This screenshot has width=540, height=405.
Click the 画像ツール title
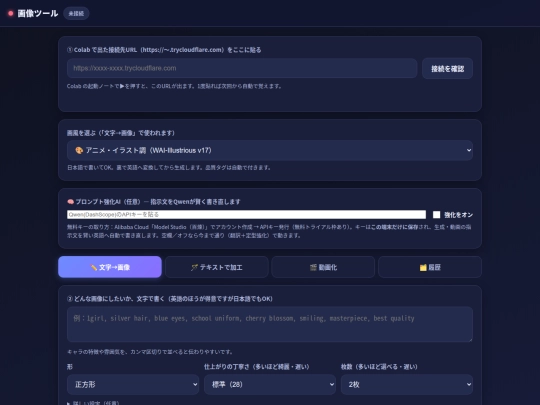pyautogui.click(x=38, y=13)
